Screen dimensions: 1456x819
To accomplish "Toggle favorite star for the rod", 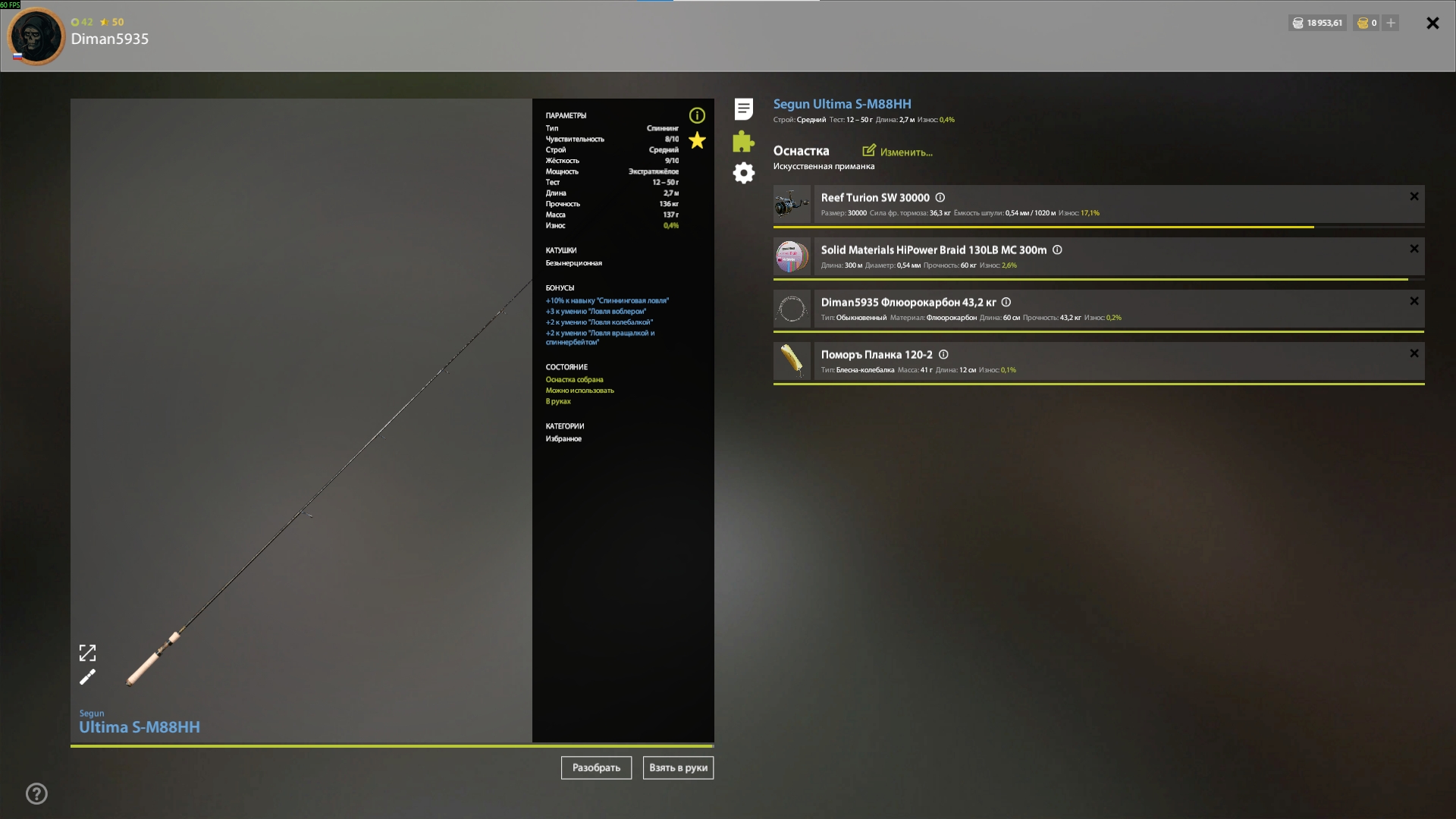I will tap(697, 140).
